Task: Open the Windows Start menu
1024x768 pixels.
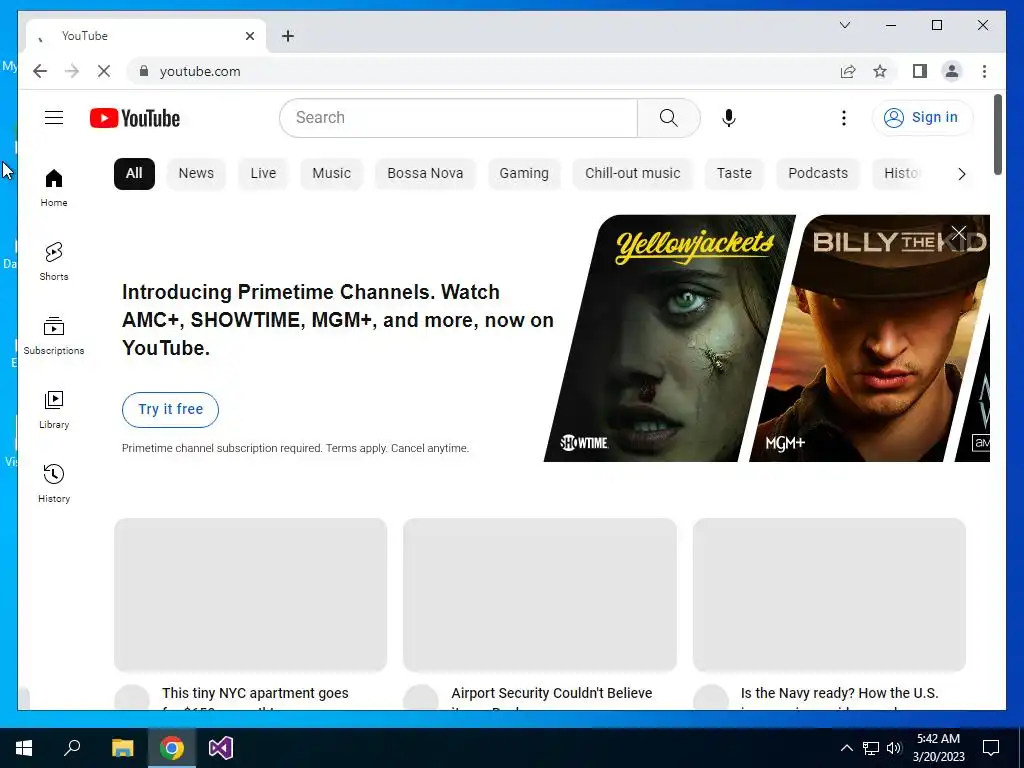Action: click(24, 748)
